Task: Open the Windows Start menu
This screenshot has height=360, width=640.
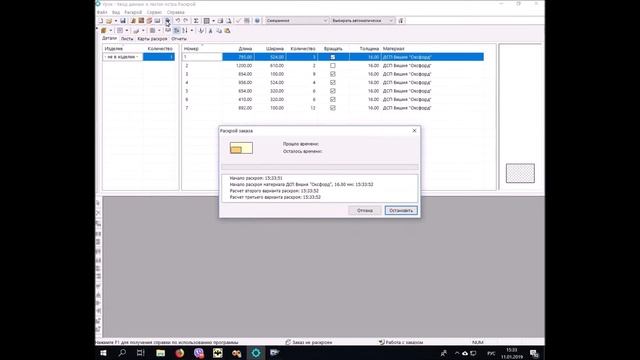Action: 103,353
